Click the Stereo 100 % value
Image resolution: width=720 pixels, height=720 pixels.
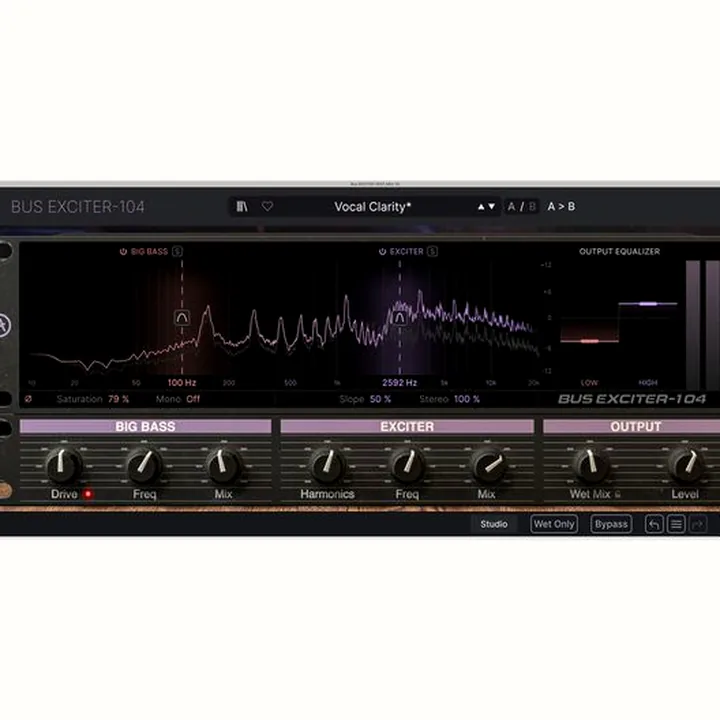coord(467,399)
